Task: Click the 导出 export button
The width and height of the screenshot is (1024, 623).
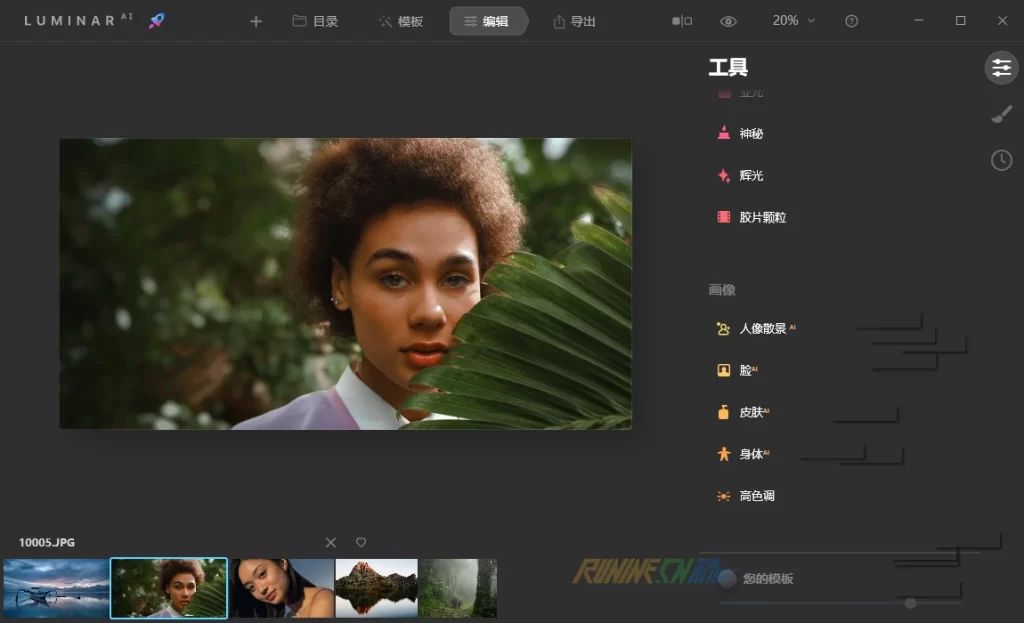Action: point(574,21)
